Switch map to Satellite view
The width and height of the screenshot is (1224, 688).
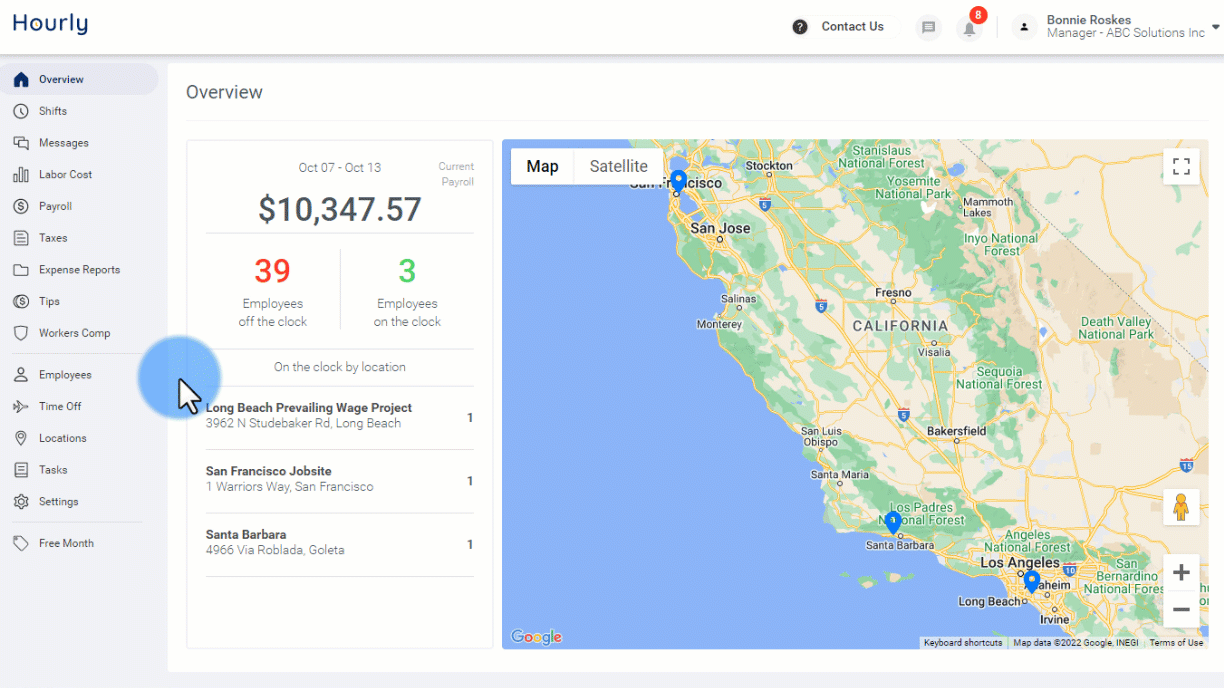(x=618, y=166)
